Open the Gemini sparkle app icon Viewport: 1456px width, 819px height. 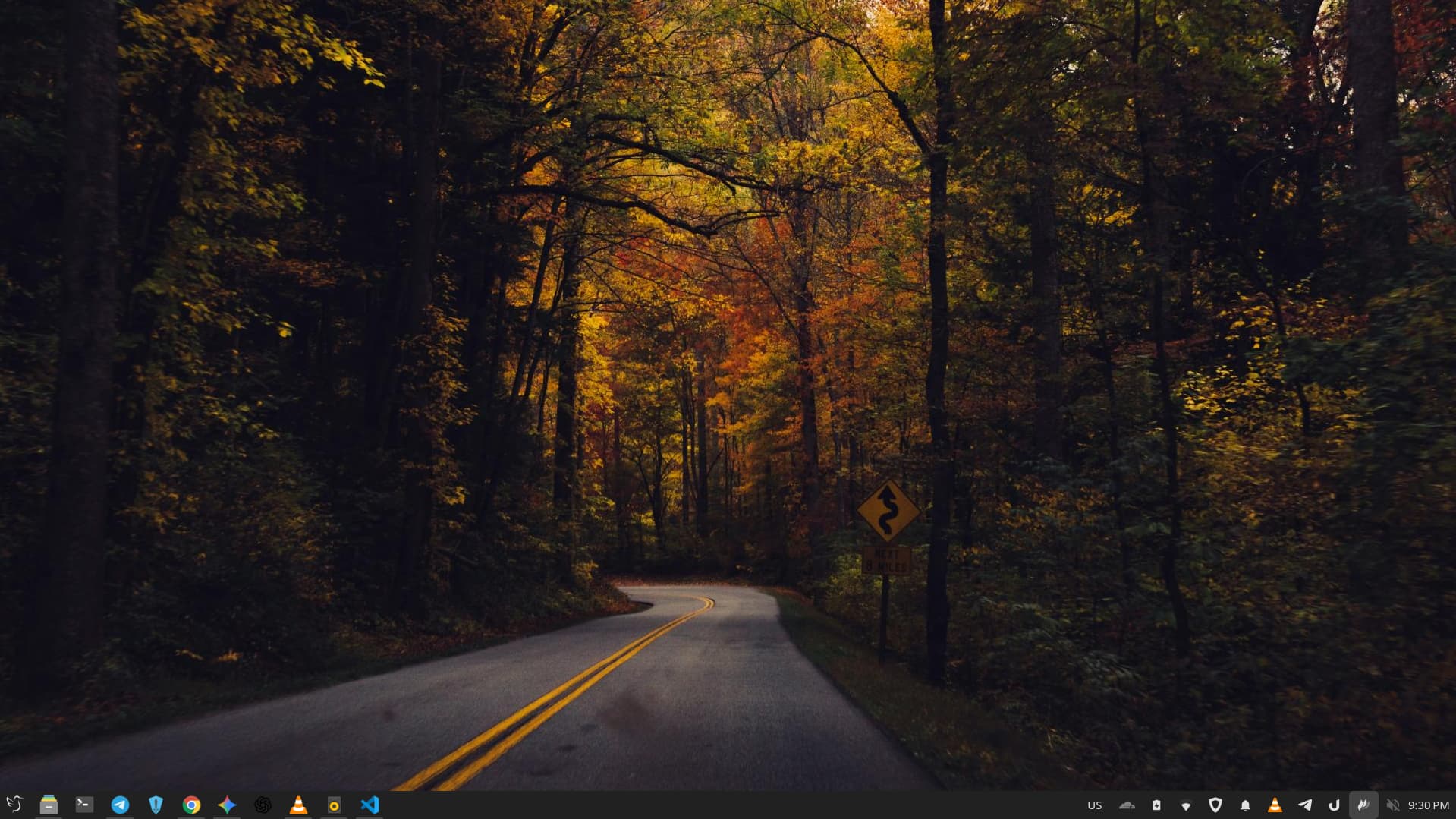pos(227,805)
